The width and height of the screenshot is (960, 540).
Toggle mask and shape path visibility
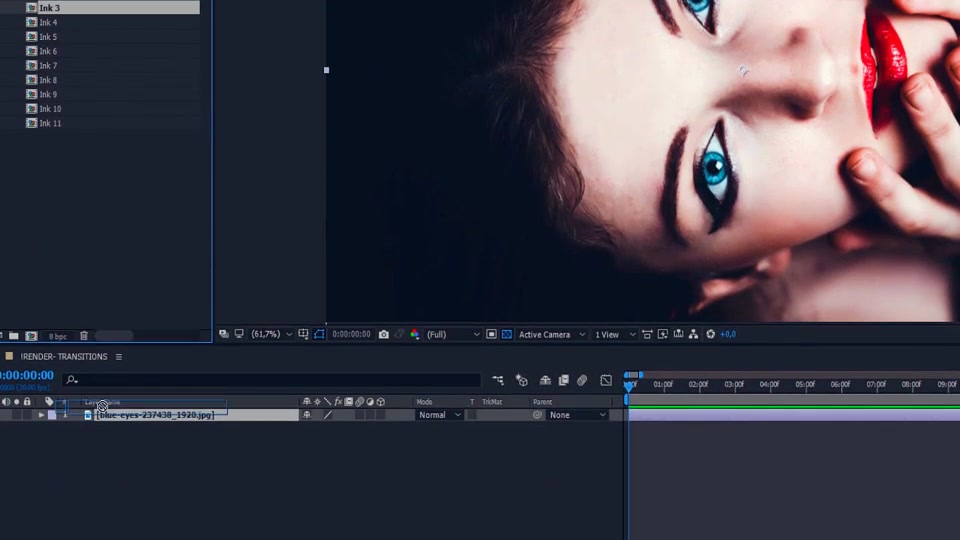click(x=319, y=334)
